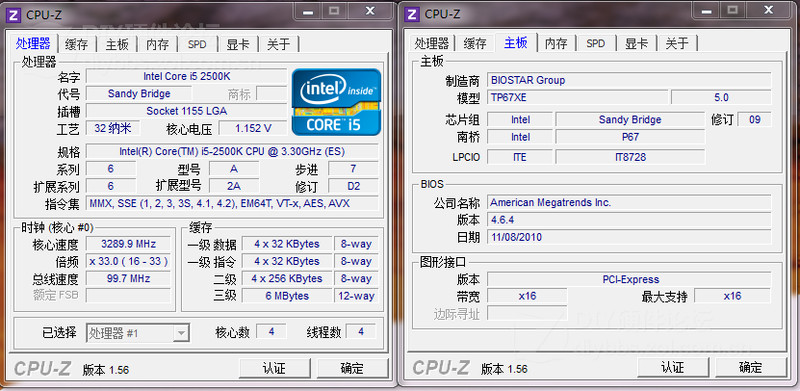Click 确定 button in left CPU-Z window
The width and height of the screenshot is (800, 391).
pyautogui.click(x=353, y=368)
